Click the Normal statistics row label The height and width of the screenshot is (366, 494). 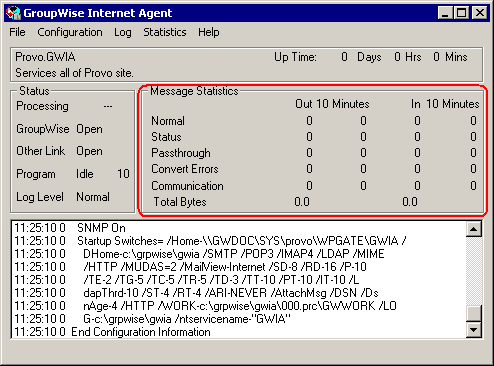click(168, 121)
